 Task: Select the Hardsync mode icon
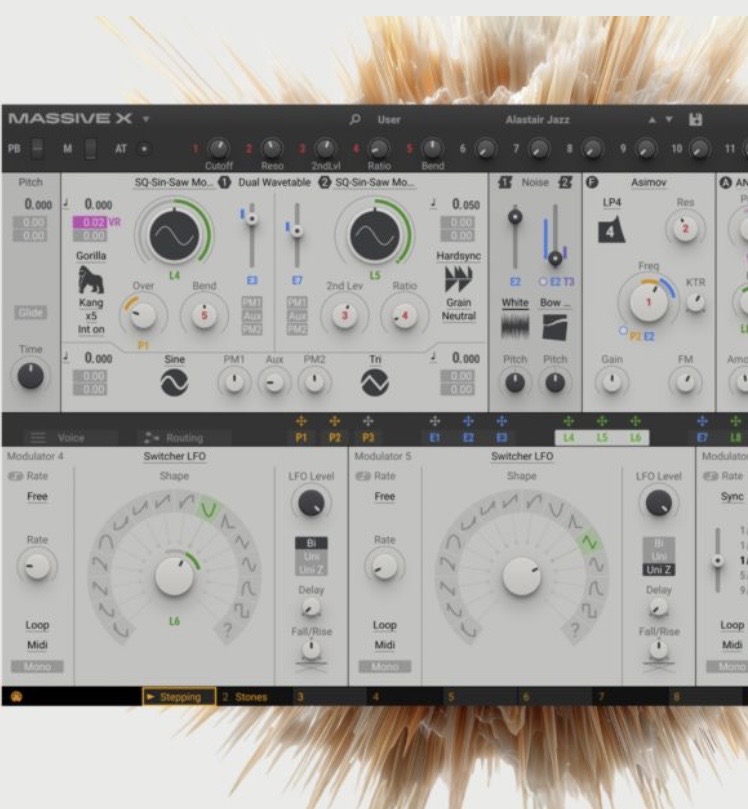click(x=458, y=279)
